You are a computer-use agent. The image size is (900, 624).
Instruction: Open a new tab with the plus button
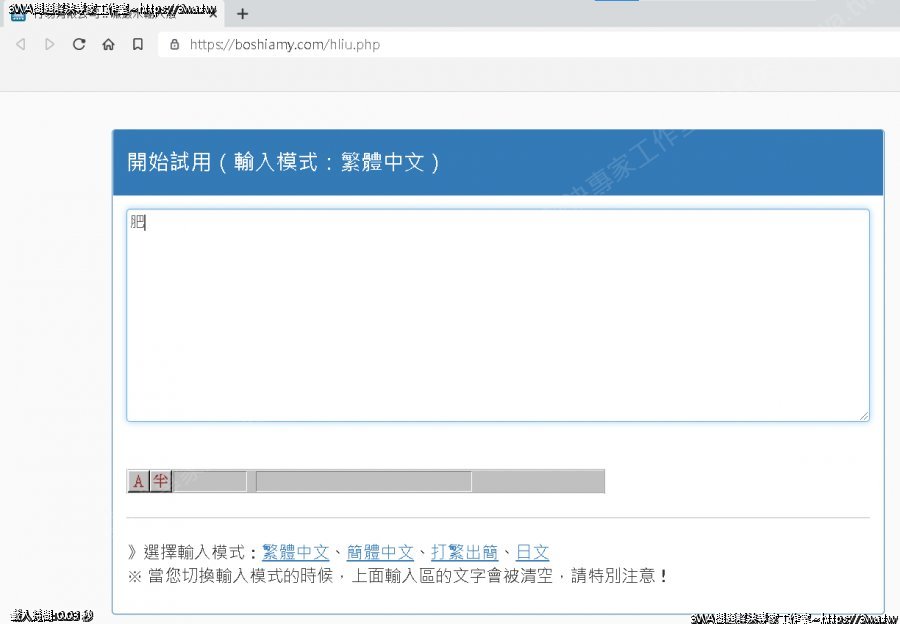[242, 14]
